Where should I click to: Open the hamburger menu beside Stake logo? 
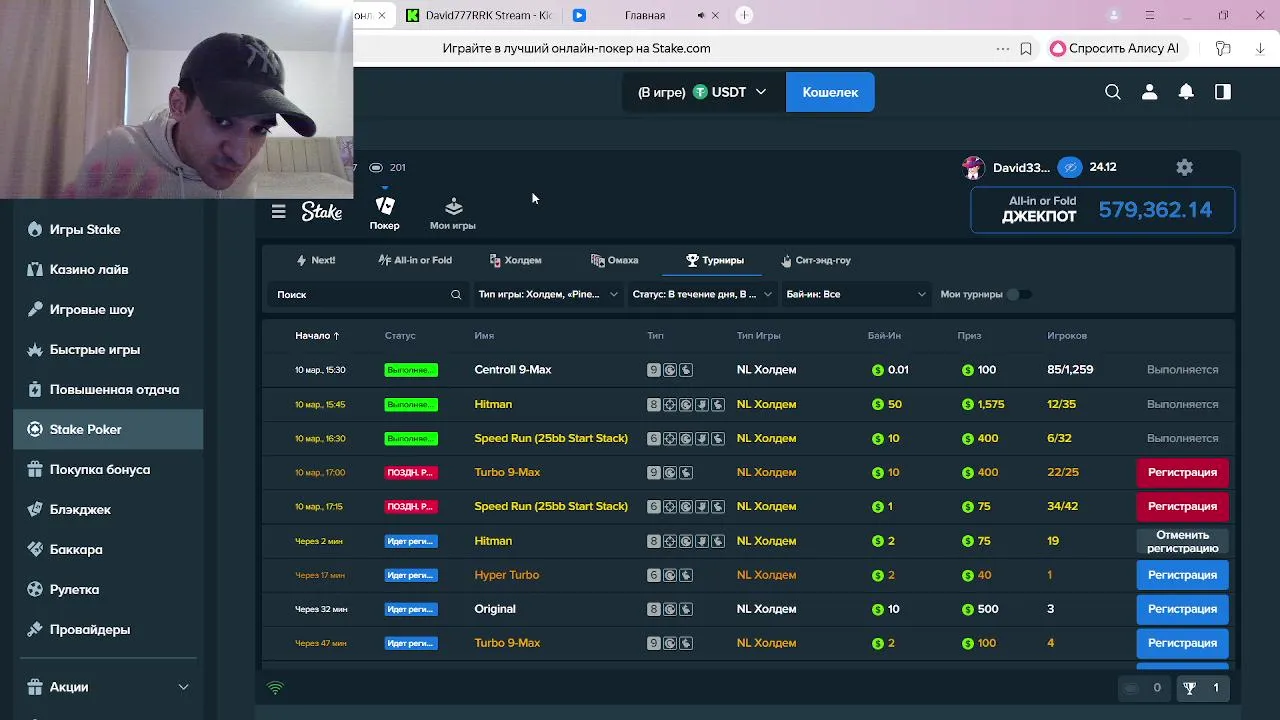279,211
